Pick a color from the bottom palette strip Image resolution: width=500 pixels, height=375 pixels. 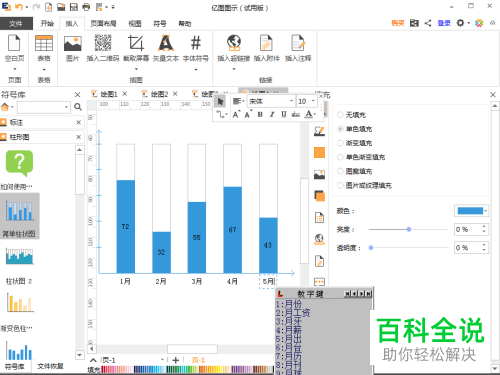click(188, 369)
